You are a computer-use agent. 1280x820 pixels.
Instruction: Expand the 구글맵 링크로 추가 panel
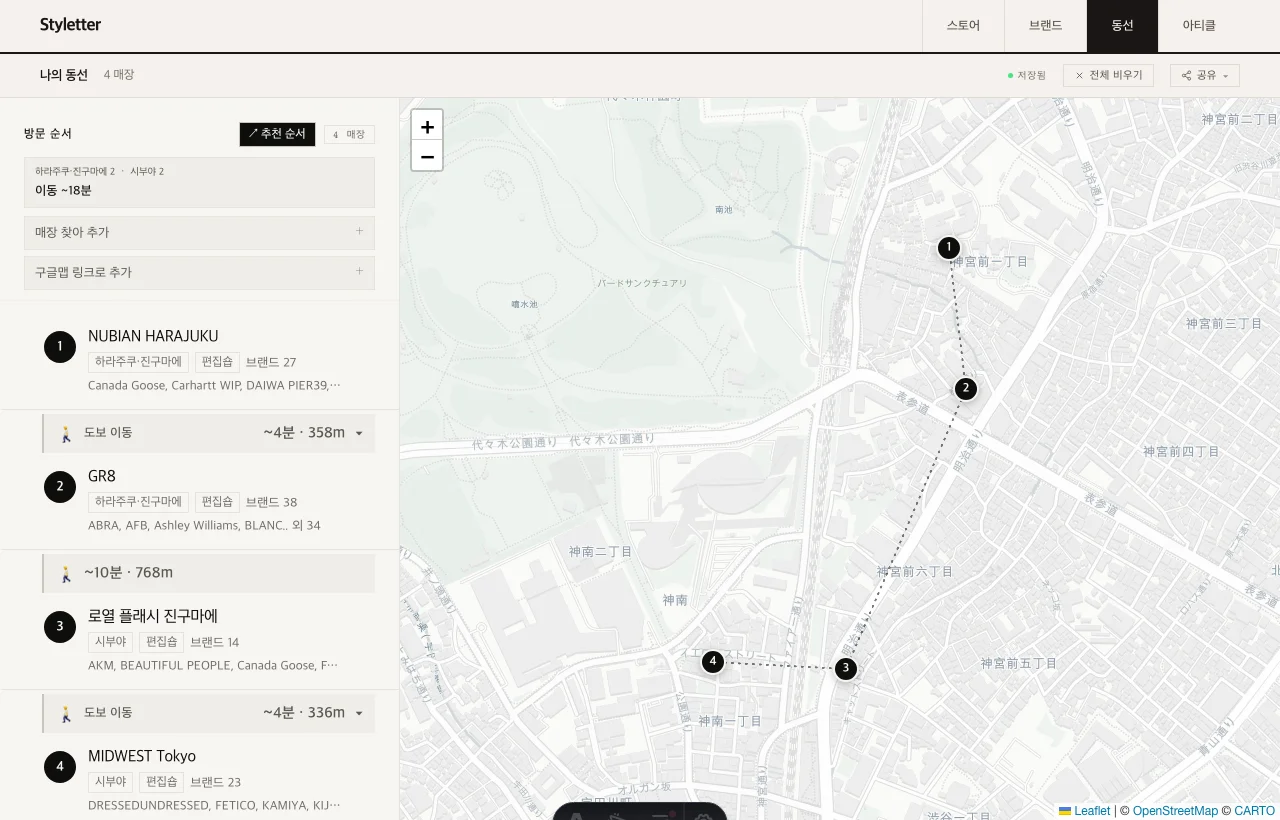199,272
